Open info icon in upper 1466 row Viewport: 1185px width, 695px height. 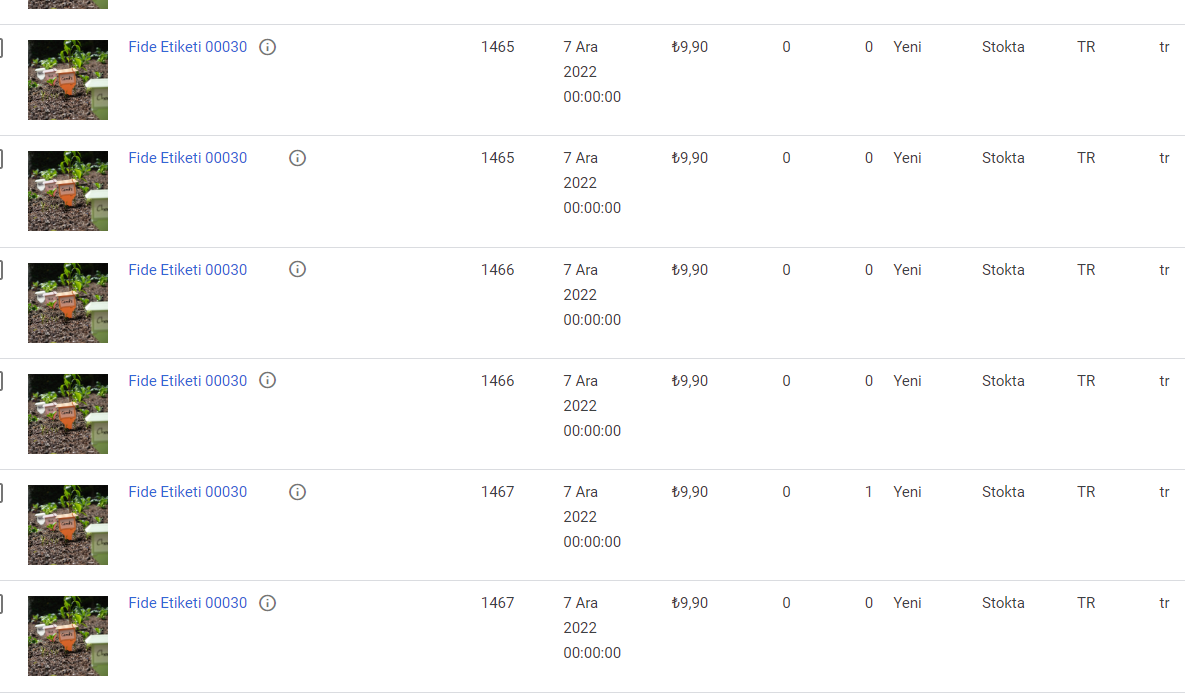coord(298,270)
